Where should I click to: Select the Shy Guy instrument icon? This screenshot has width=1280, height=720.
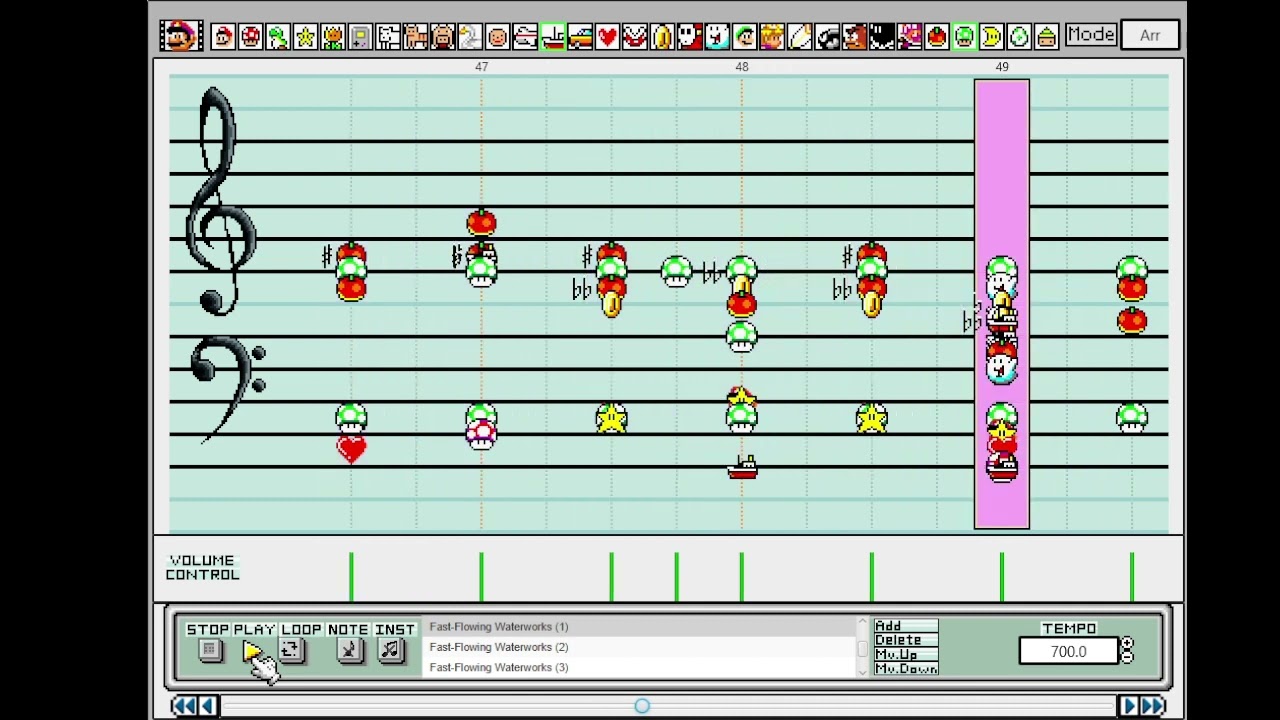click(x=690, y=37)
